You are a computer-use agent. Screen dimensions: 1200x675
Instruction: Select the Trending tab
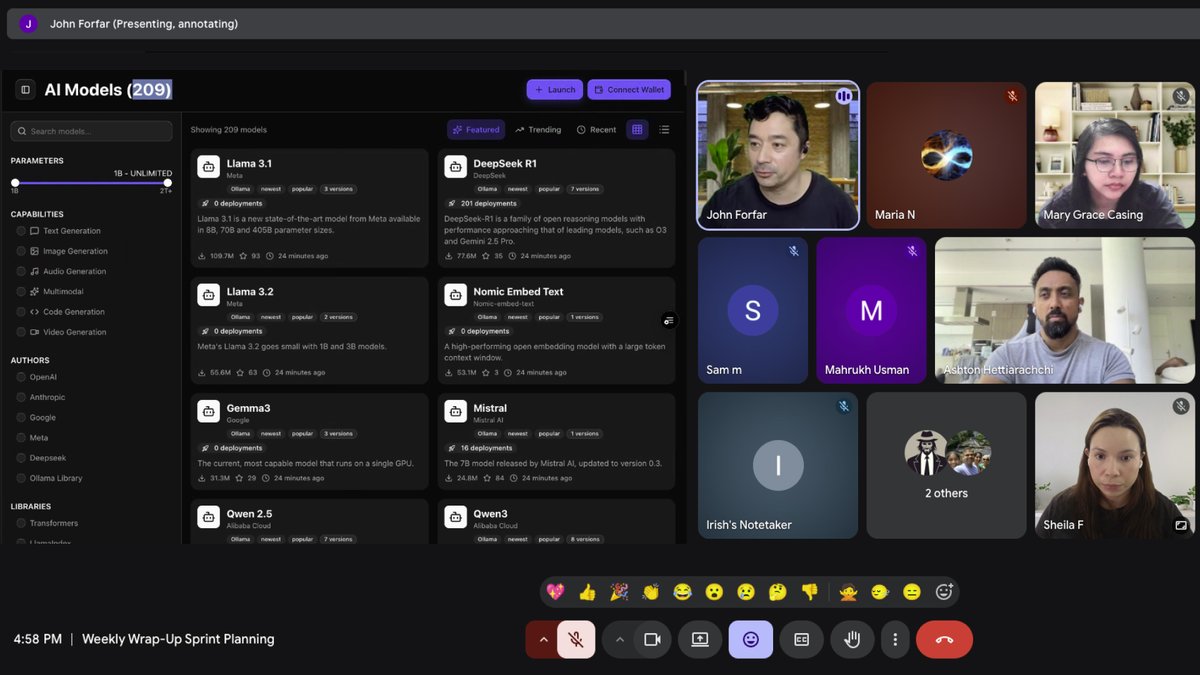tap(538, 129)
